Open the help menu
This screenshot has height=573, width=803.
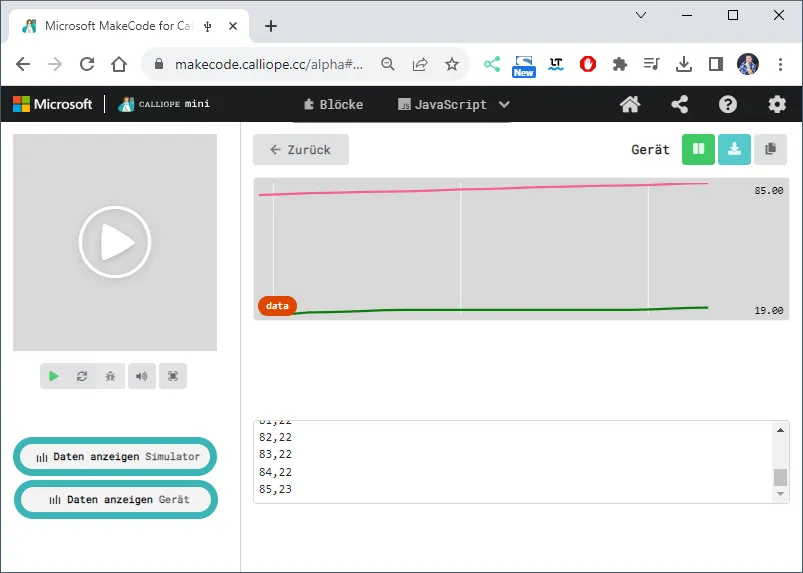point(728,104)
